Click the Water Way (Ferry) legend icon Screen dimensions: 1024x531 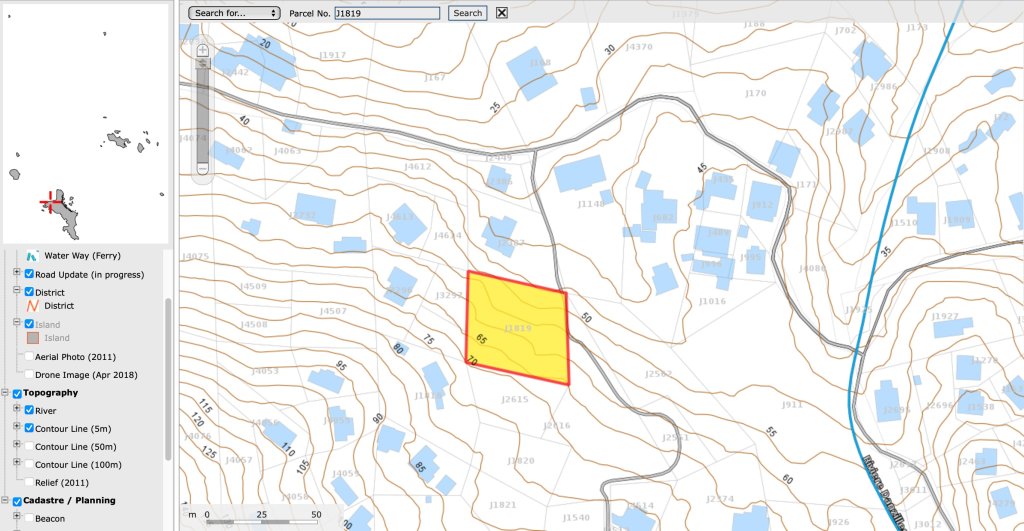32,256
